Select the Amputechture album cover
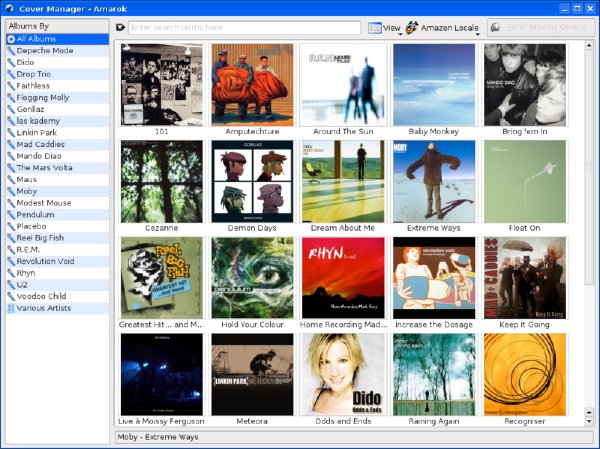Screen dimensions: 600x449 [252, 85]
